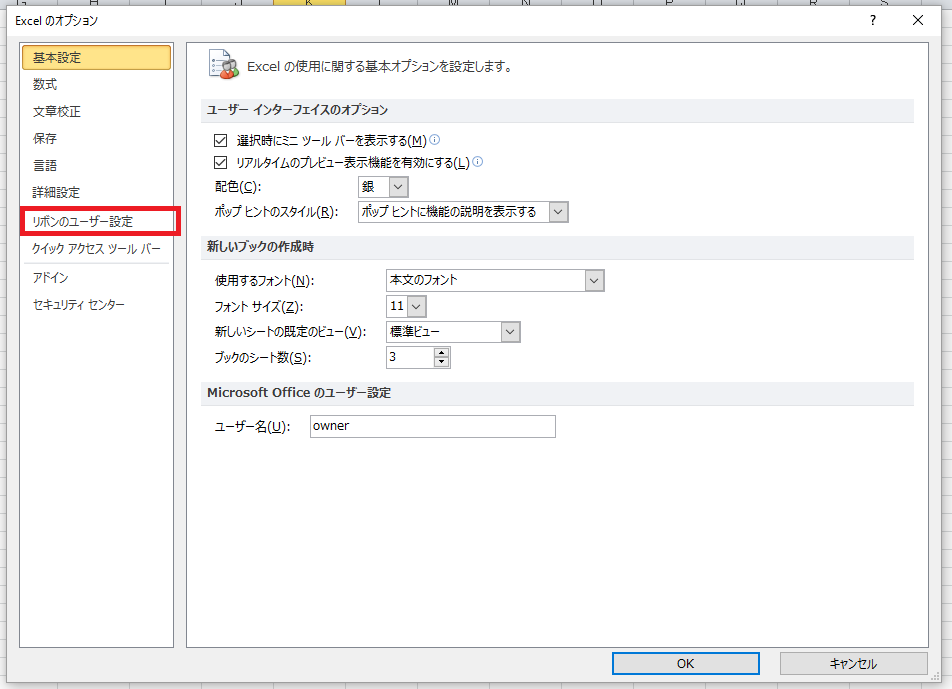The image size is (952, 689).
Task: Click the Excel options header icon
Action: [224, 64]
